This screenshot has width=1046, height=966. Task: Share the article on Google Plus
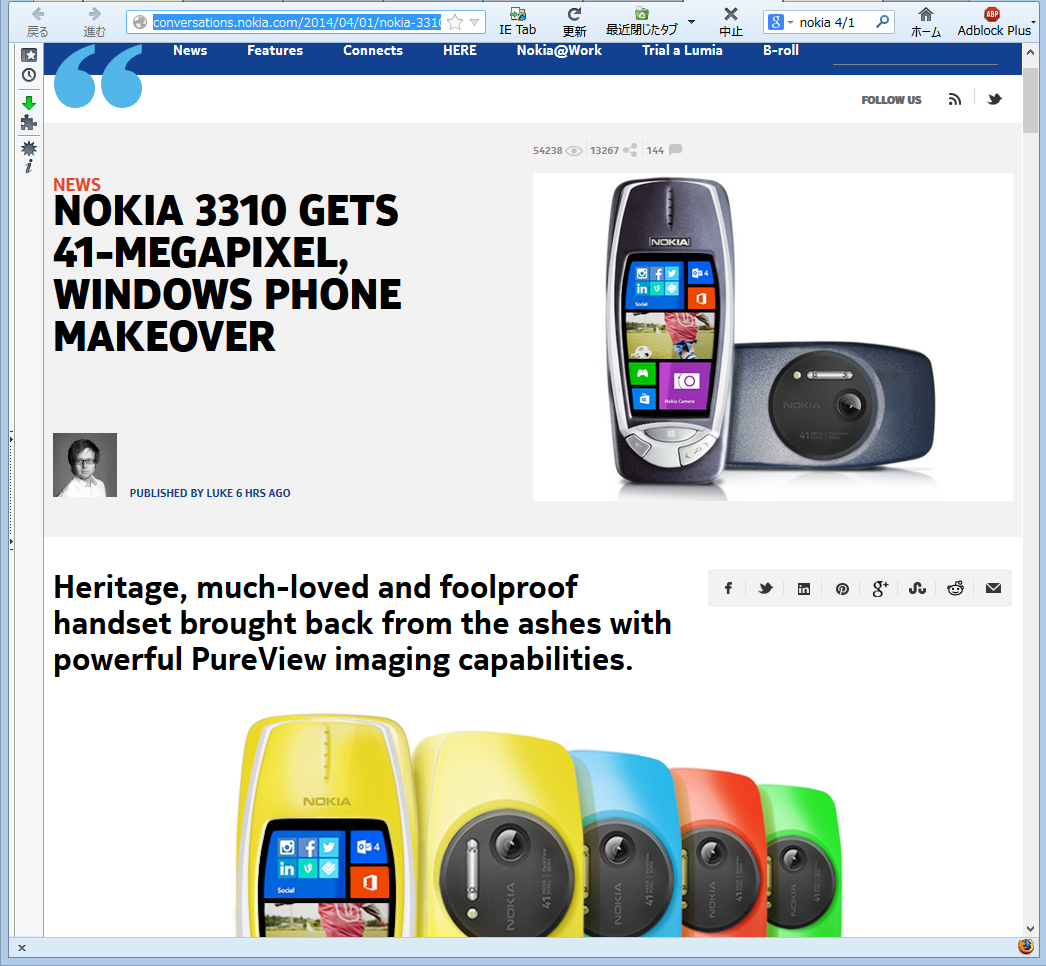pos(880,588)
